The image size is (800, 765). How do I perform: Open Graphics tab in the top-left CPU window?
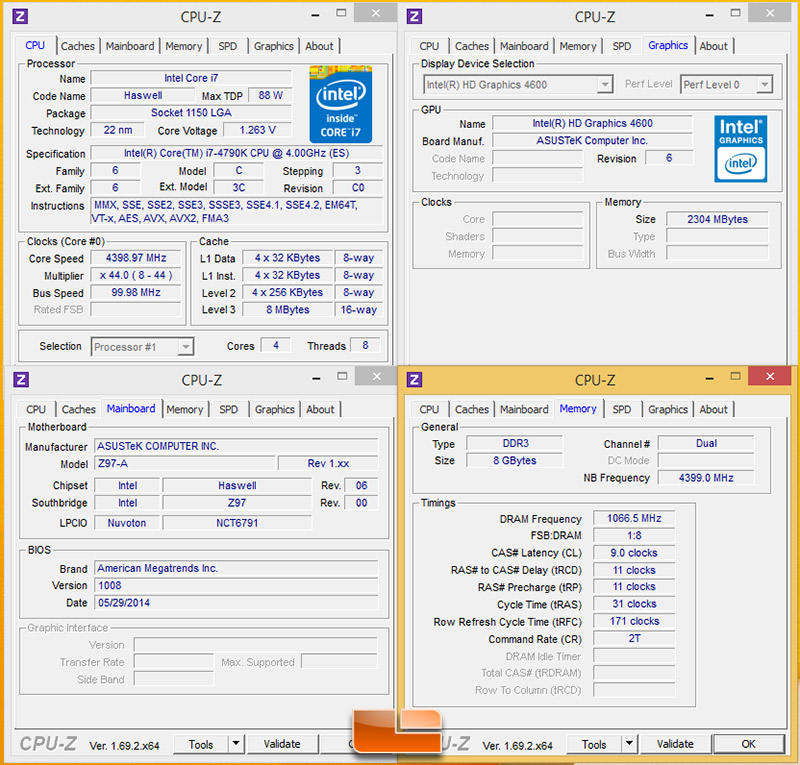click(x=273, y=46)
